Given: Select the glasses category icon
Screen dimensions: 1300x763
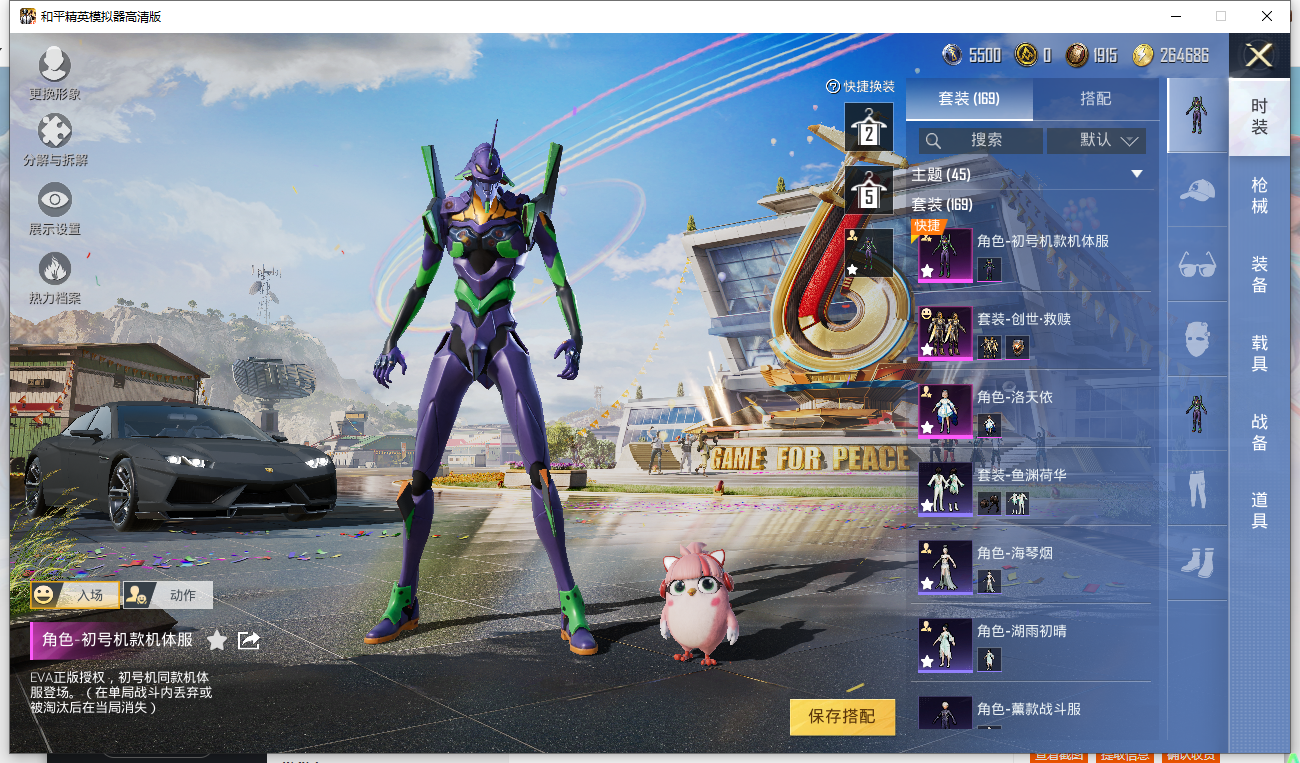Looking at the screenshot, I should tap(1197, 265).
